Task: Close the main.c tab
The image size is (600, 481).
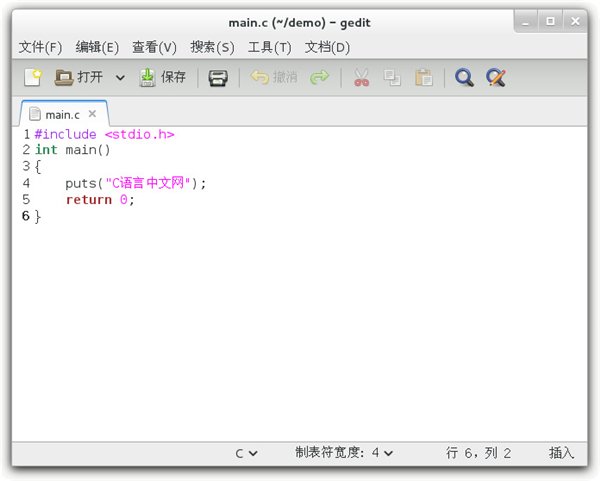Action: tap(93, 114)
